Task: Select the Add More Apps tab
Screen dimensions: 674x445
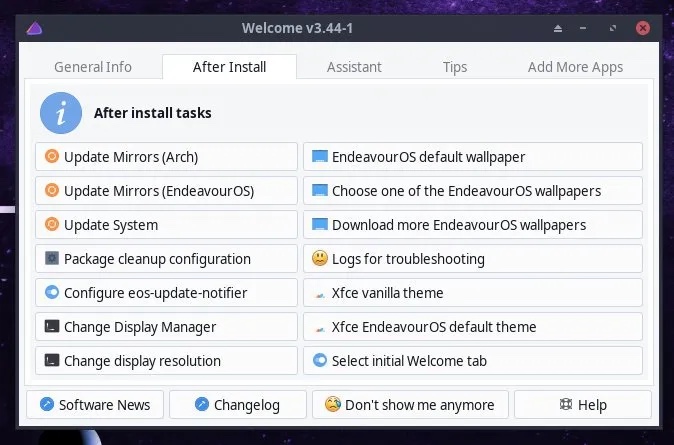Action: (575, 67)
